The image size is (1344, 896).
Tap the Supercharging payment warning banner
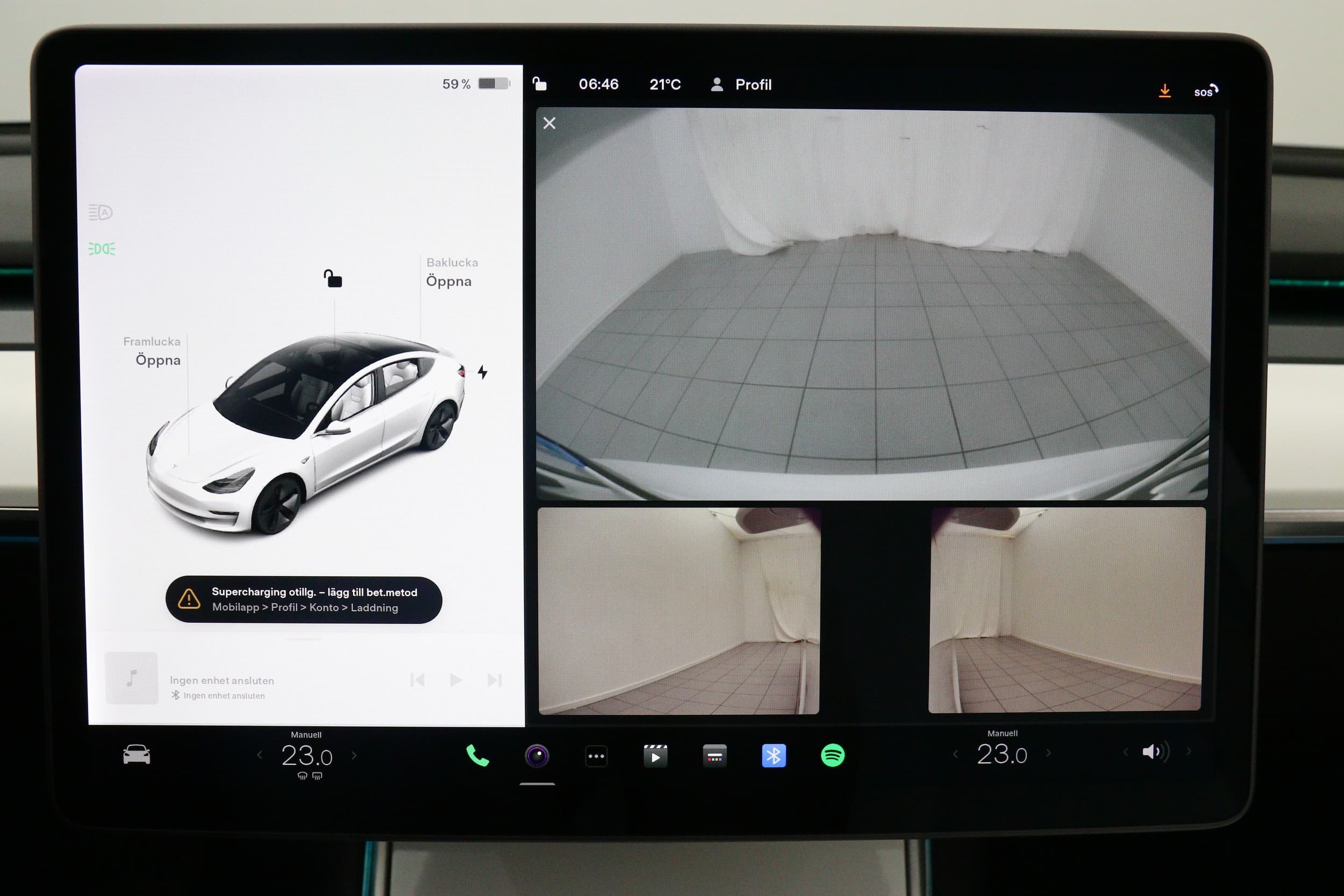[x=303, y=599]
